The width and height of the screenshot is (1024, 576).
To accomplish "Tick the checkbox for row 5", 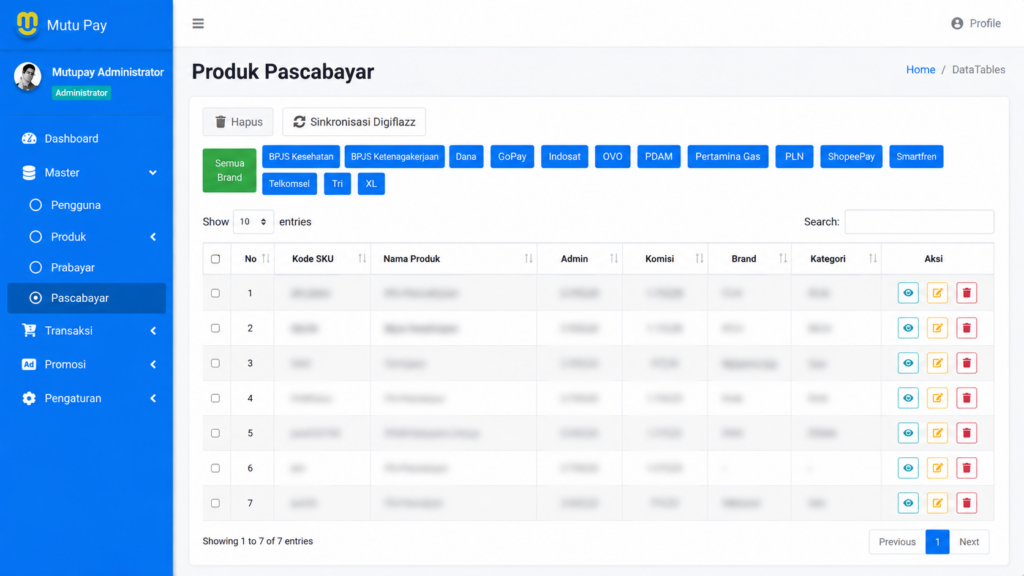I will [216, 433].
